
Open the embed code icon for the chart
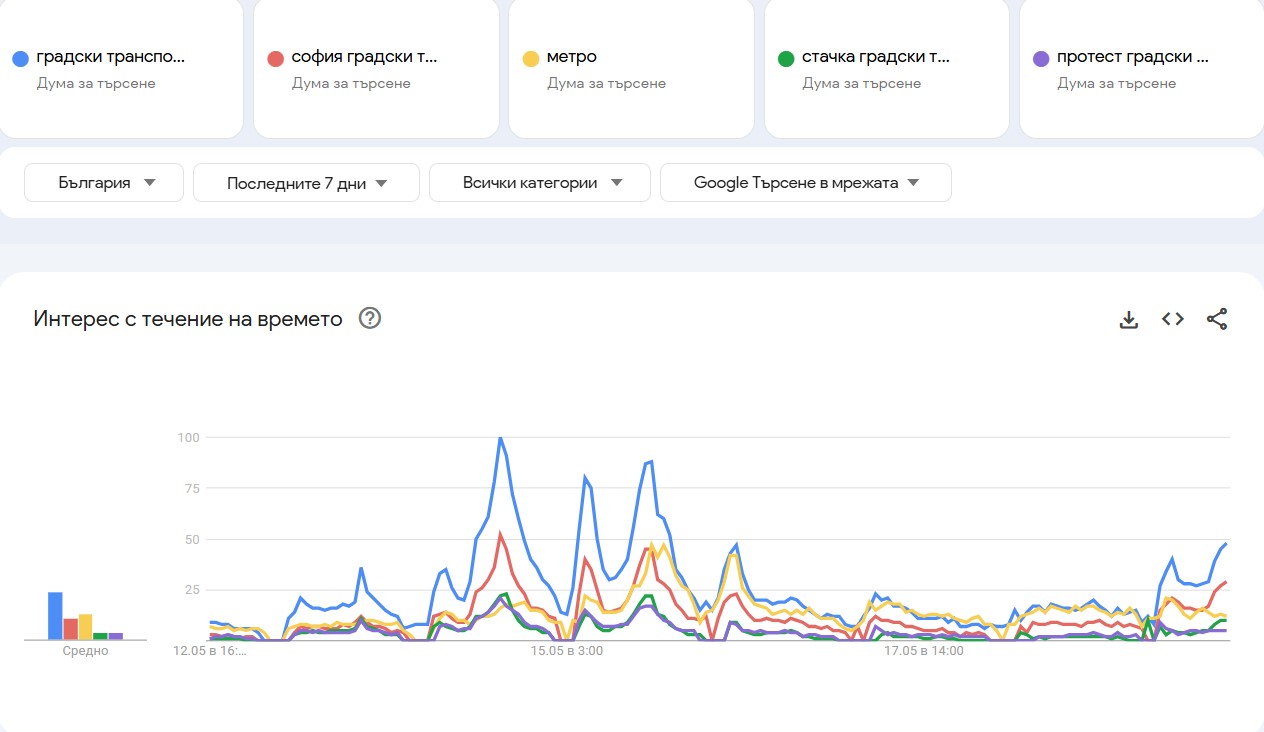(1172, 318)
